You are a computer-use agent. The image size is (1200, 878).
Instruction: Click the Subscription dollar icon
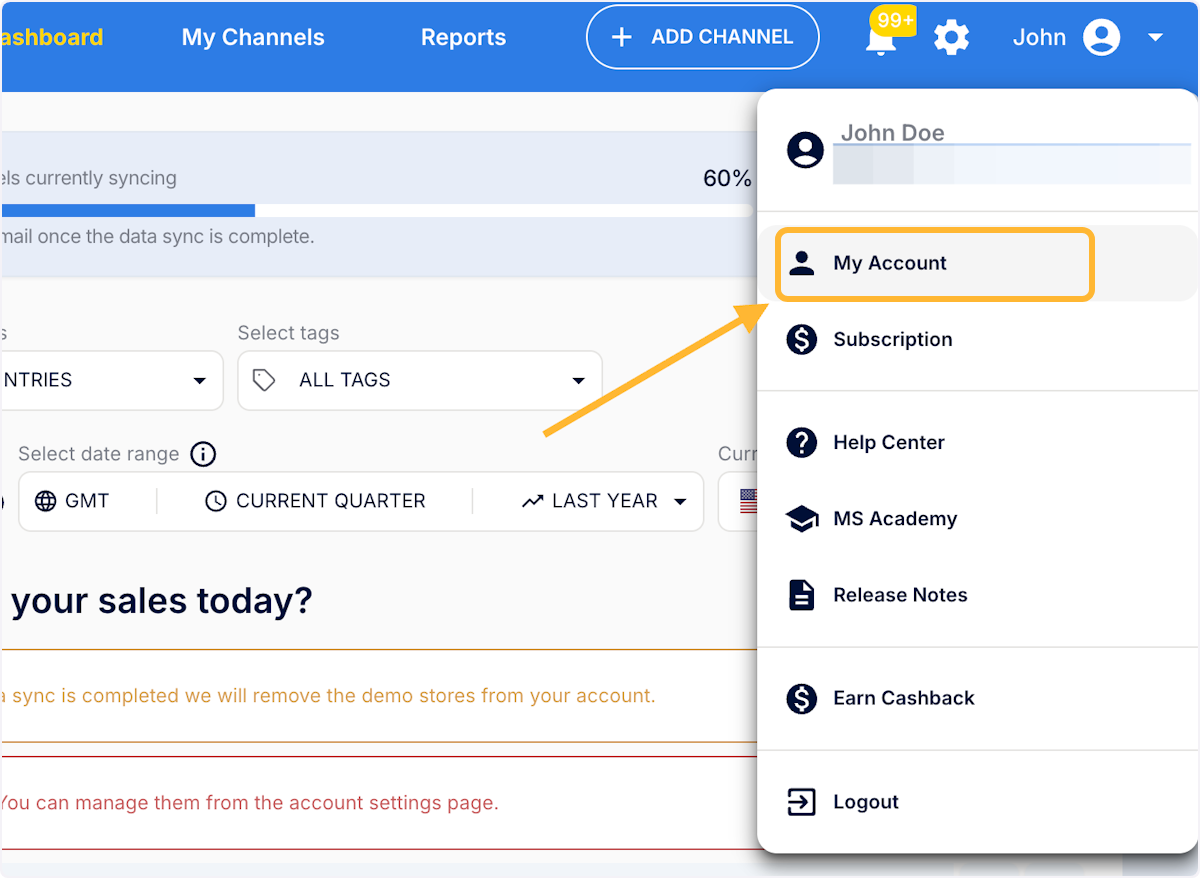coord(801,339)
